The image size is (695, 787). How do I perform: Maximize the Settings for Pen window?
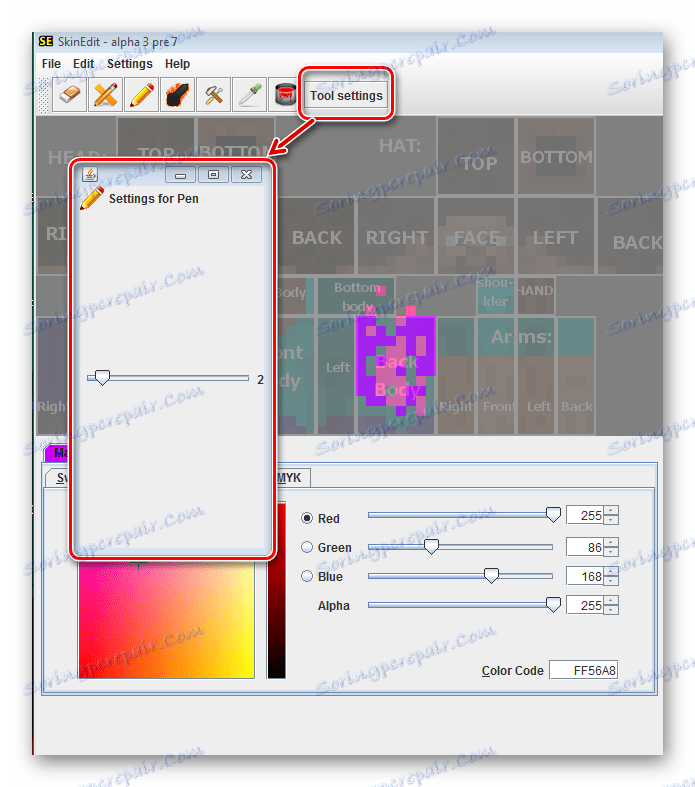213,175
